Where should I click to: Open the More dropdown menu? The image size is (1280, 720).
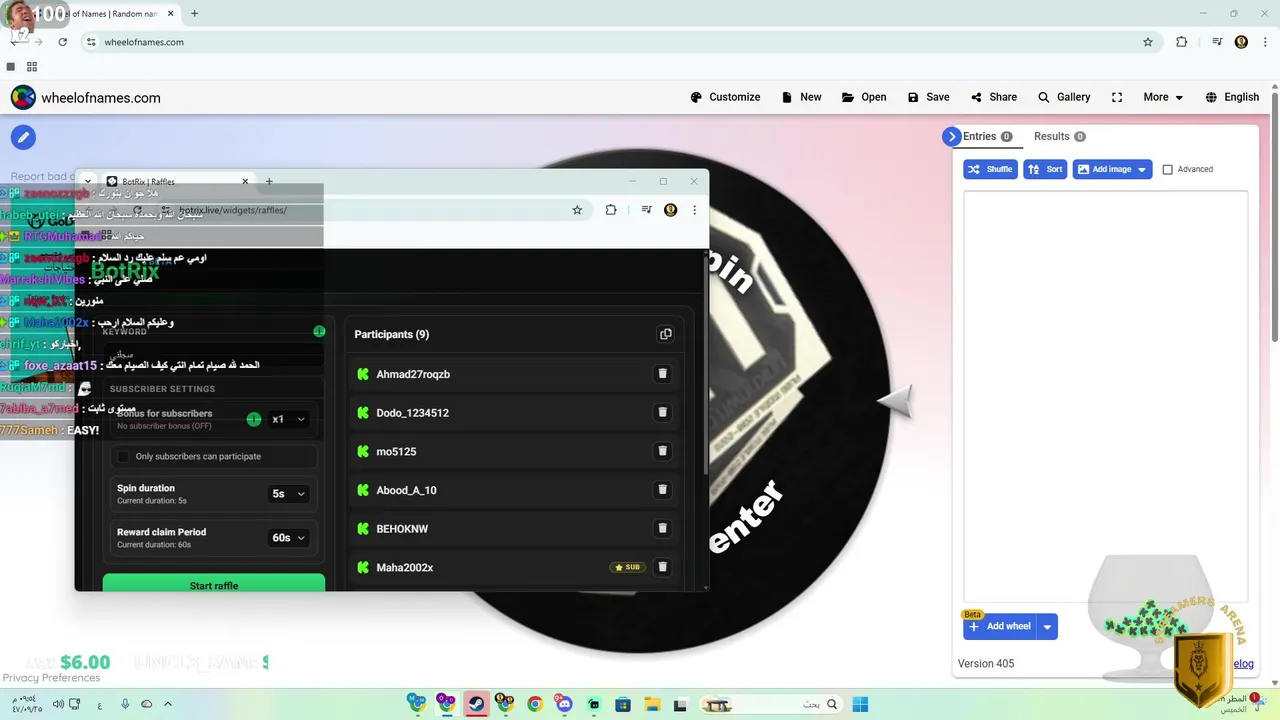(x=1163, y=97)
